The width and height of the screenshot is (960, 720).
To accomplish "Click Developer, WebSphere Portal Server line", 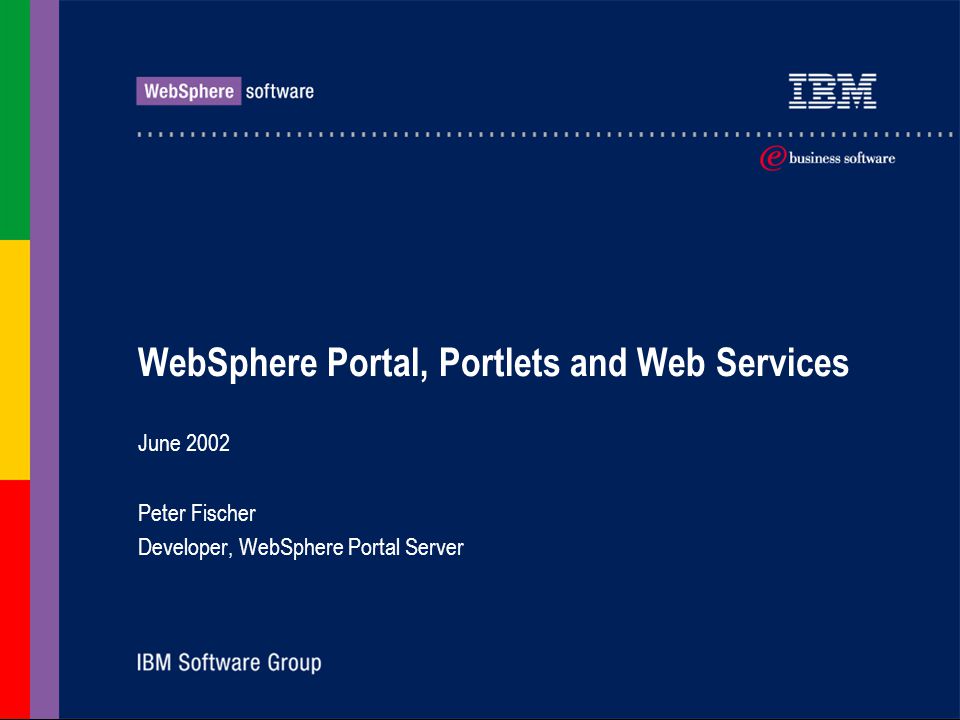I will click(301, 547).
